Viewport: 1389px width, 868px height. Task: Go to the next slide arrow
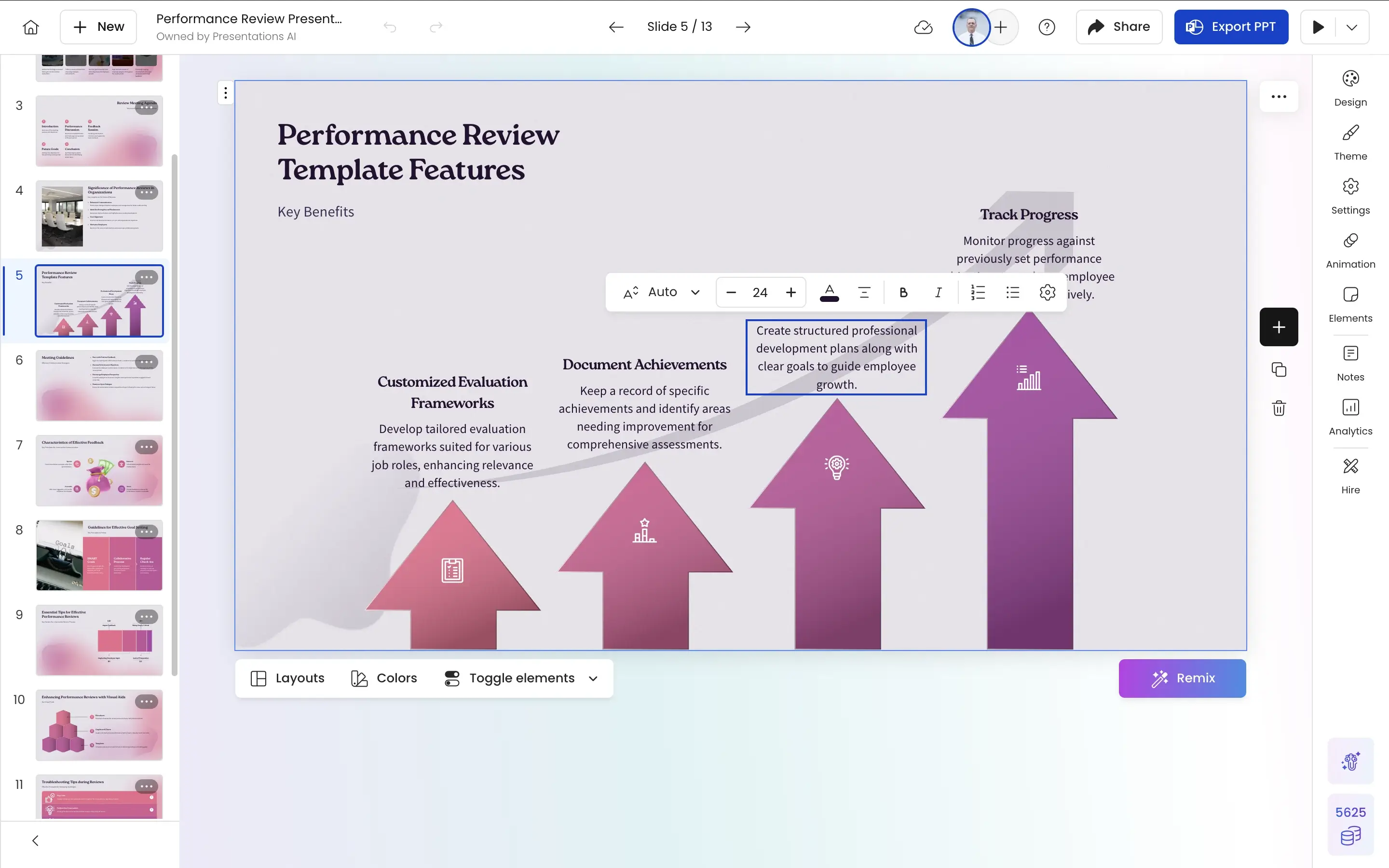coord(743,27)
